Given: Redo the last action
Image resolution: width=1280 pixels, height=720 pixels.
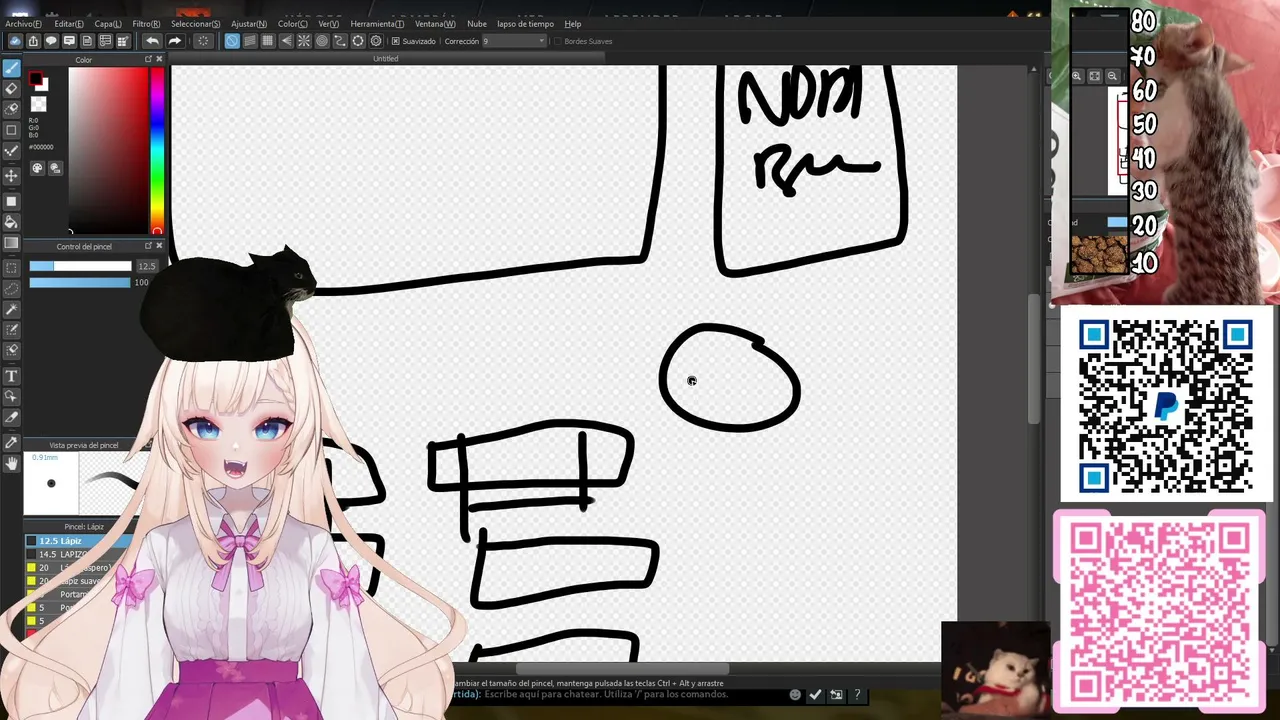Looking at the screenshot, I should tap(174, 41).
